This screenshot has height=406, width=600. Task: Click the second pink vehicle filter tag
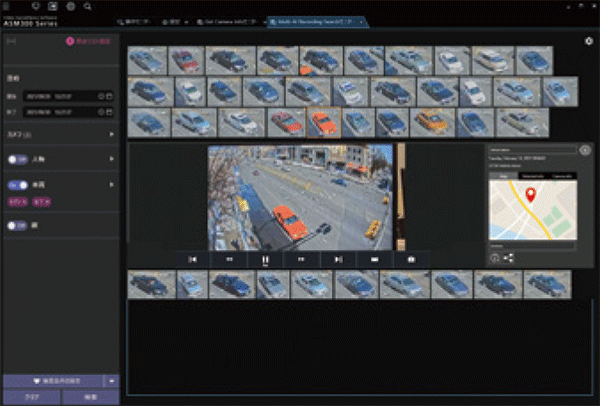pos(41,202)
